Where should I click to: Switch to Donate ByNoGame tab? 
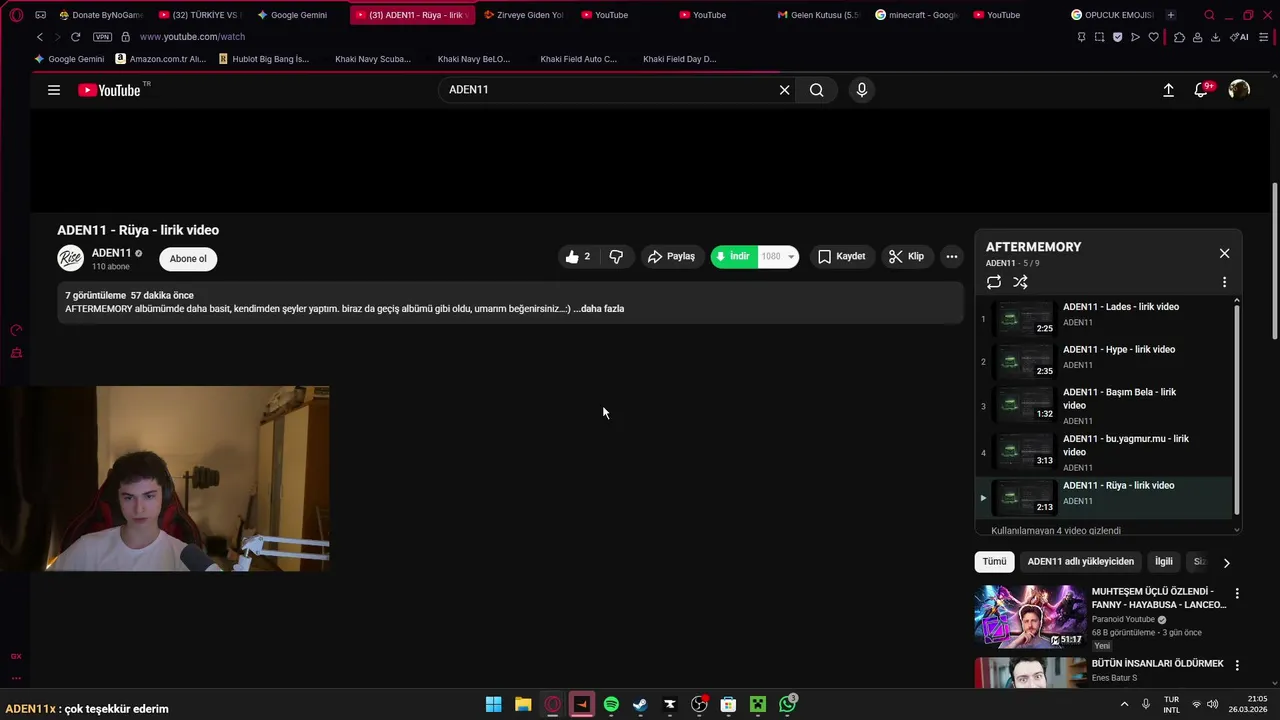tap(100, 15)
